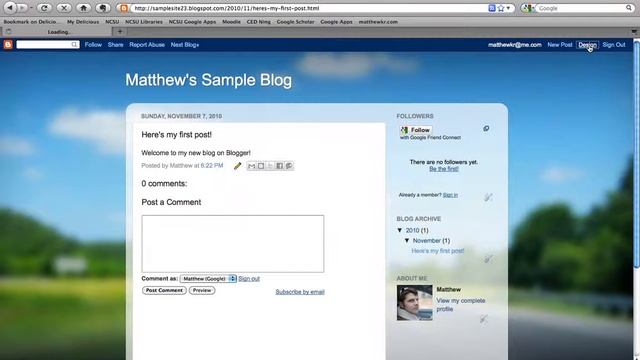The height and width of the screenshot is (360, 640).
Task: Go back with the browser Back arrow
Action: pyautogui.click(x=10, y=8)
